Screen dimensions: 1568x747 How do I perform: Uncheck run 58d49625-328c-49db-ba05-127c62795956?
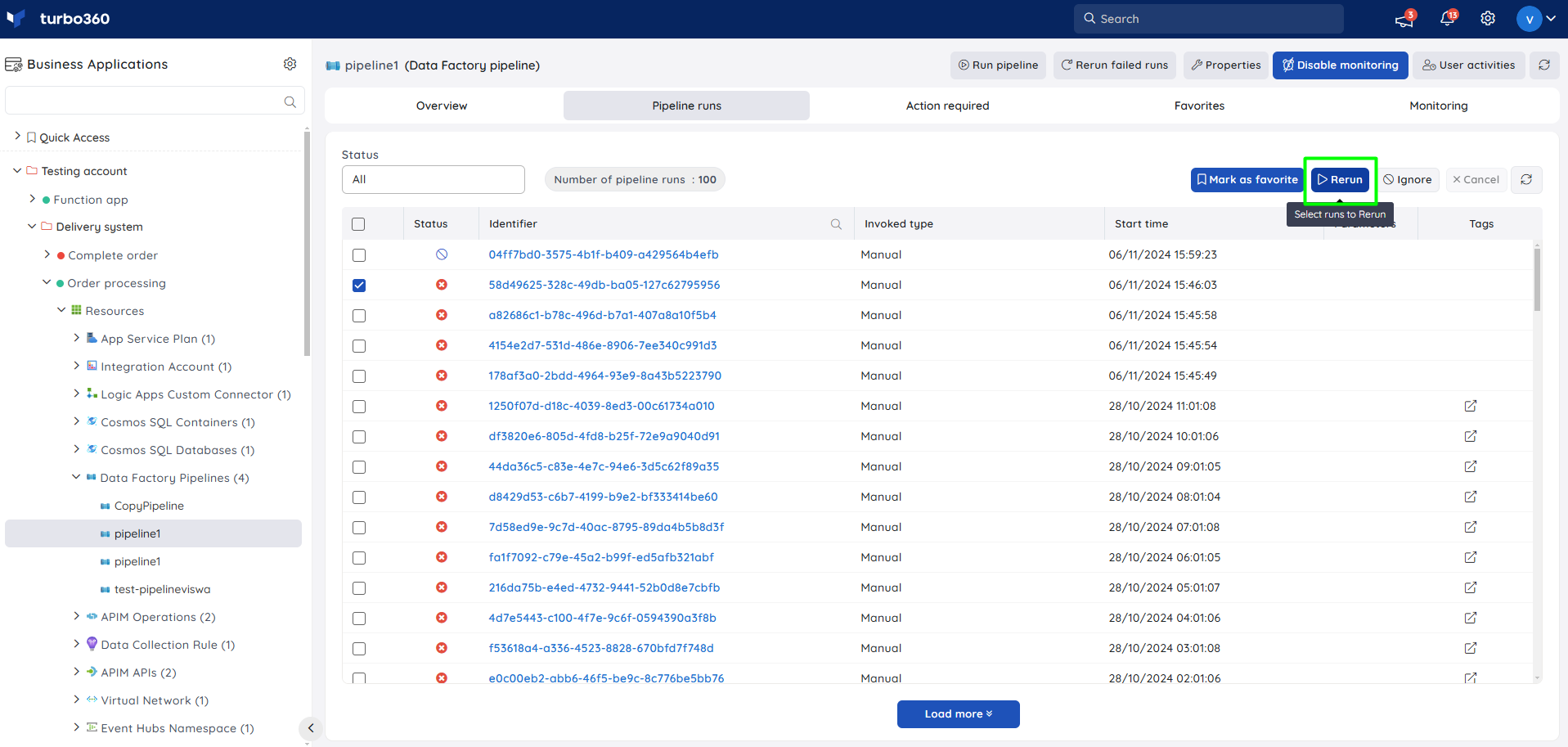359,286
